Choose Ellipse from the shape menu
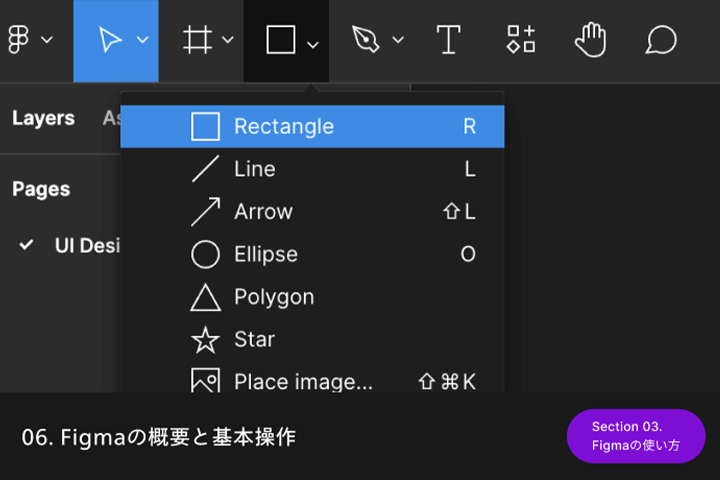Viewport: 720px width, 480px height. pos(312,254)
